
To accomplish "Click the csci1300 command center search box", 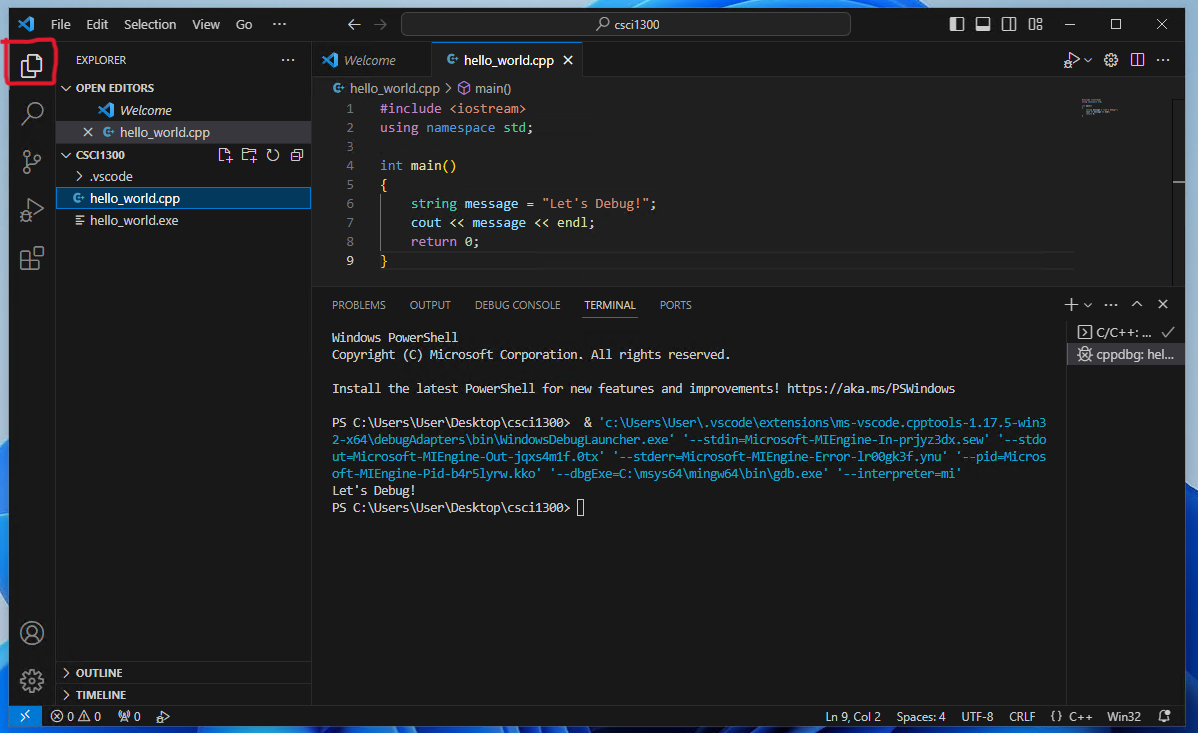I will [626, 24].
